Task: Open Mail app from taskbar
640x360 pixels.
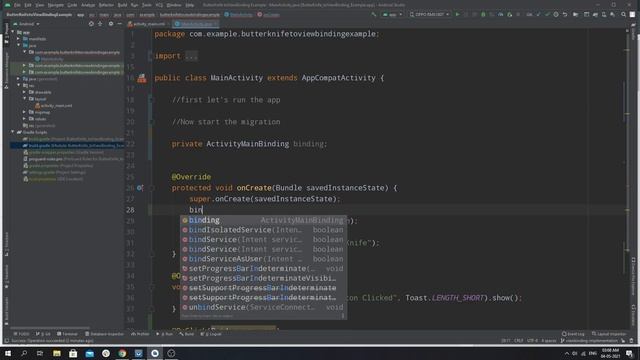Action: coord(89,353)
